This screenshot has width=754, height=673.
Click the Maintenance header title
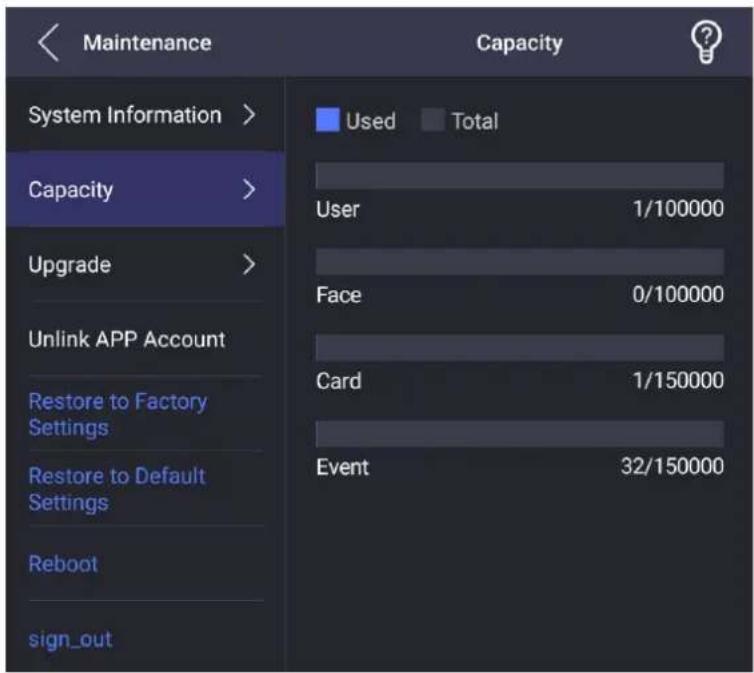tap(147, 43)
